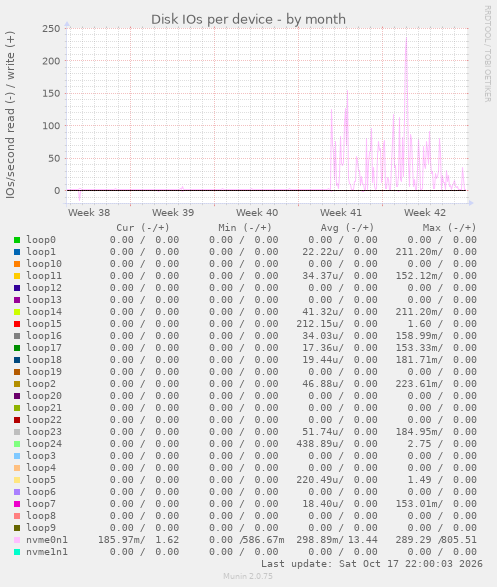The width and height of the screenshot is (497, 587).
Task: Click the 'nvme1n1' device label
Action: pyautogui.click(x=47, y=552)
